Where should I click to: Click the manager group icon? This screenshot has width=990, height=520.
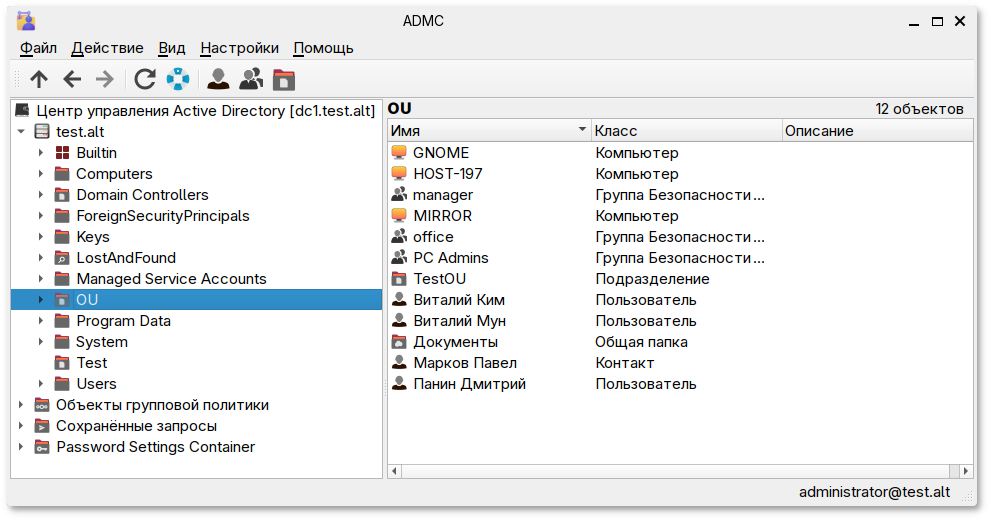click(399, 194)
